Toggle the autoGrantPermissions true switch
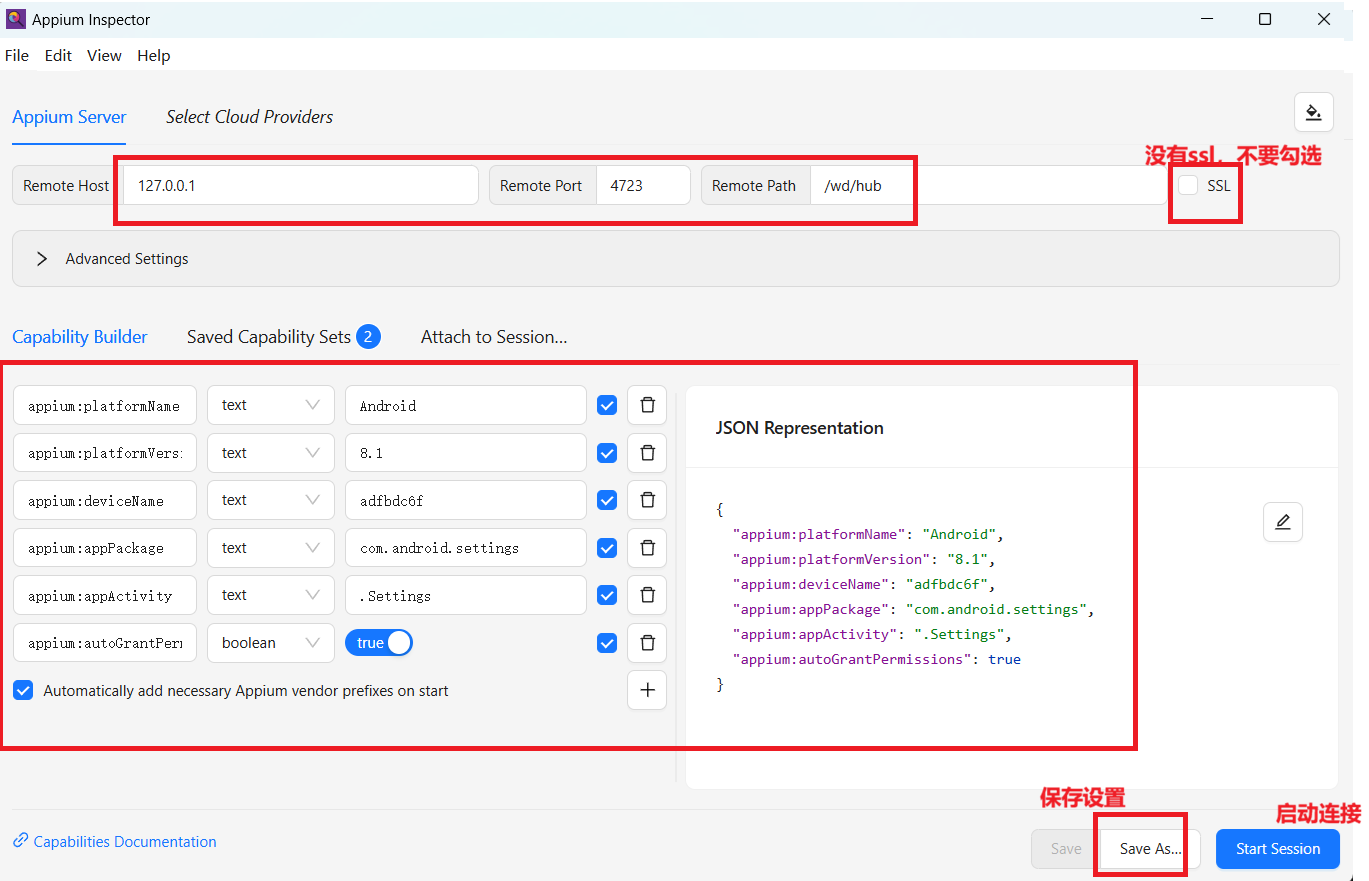This screenshot has height=881, width=1369. click(x=379, y=643)
